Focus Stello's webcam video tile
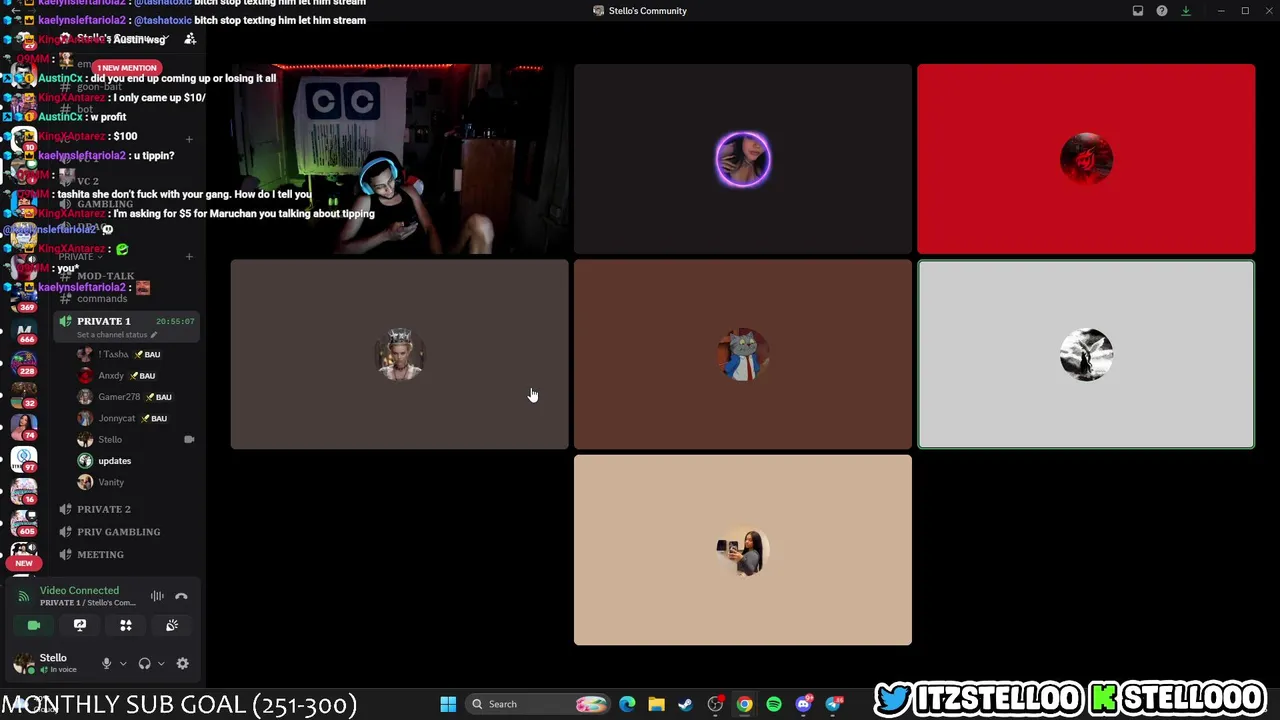The width and height of the screenshot is (1280, 720). (x=399, y=159)
